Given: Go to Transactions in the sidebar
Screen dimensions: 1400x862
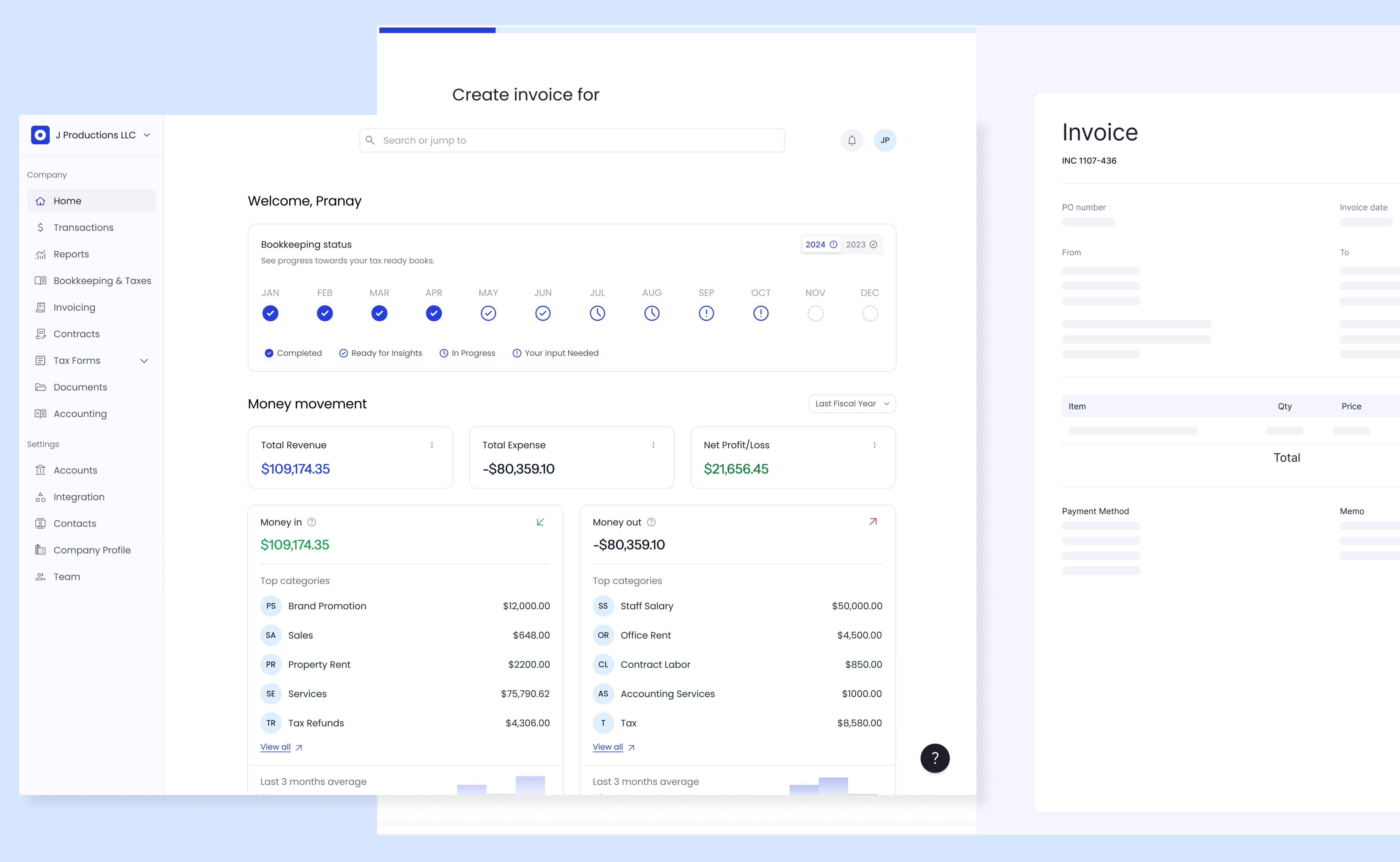Looking at the screenshot, I should [83, 227].
